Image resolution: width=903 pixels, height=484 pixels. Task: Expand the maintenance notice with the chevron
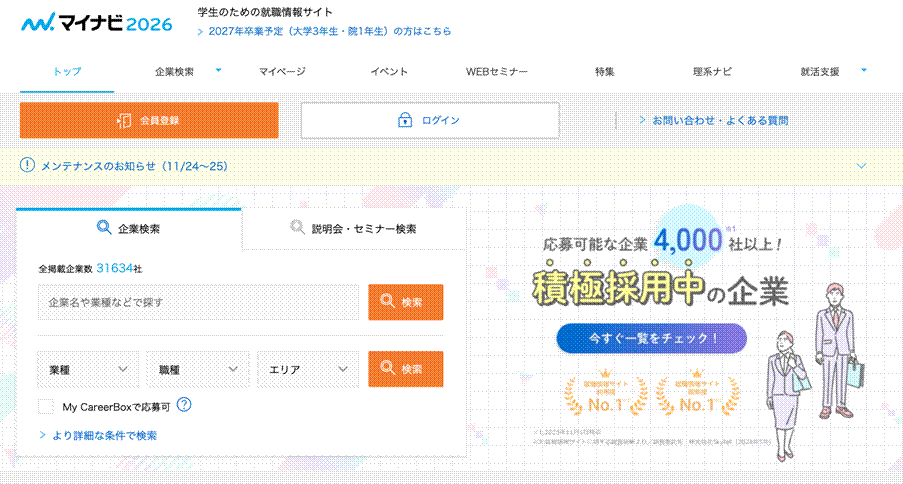861,166
